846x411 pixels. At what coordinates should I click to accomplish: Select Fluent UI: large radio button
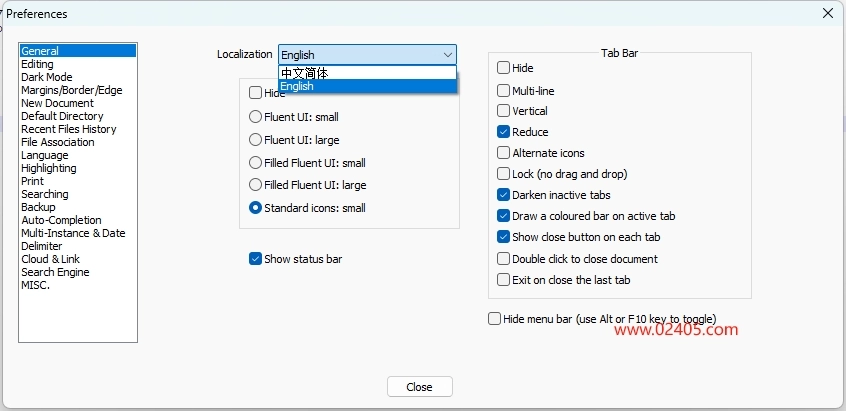coord(256,140)
